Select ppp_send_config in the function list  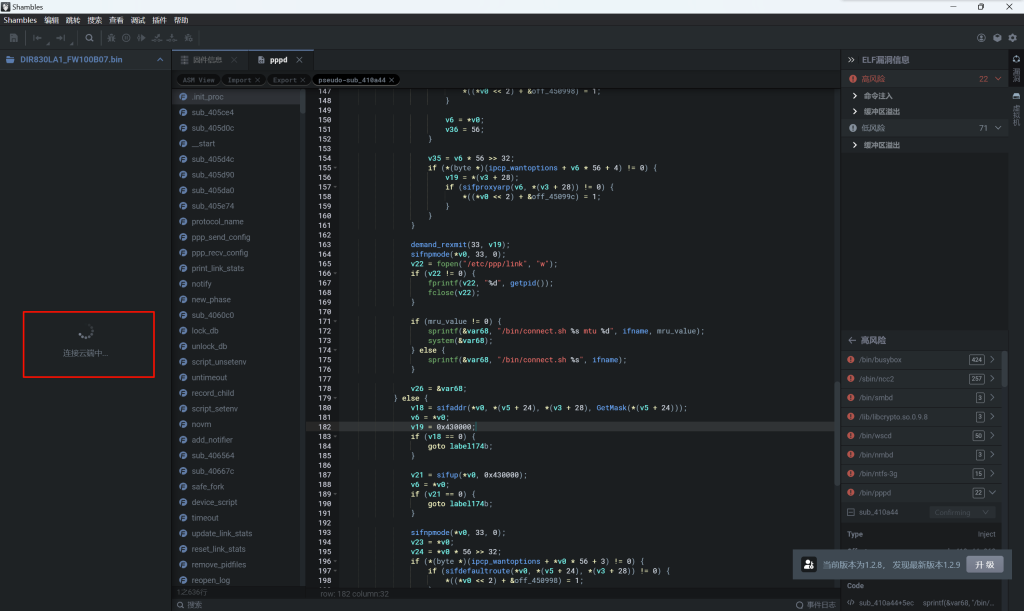pos(220,237)
